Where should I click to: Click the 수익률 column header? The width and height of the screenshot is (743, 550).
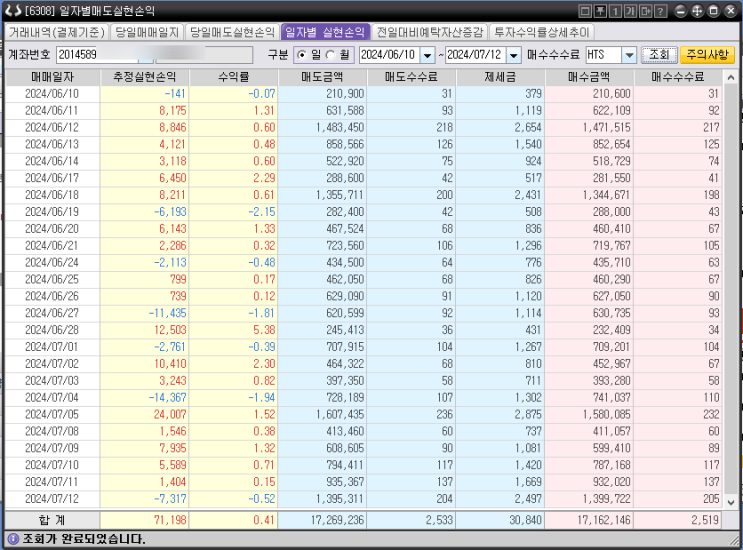(234, 77)
